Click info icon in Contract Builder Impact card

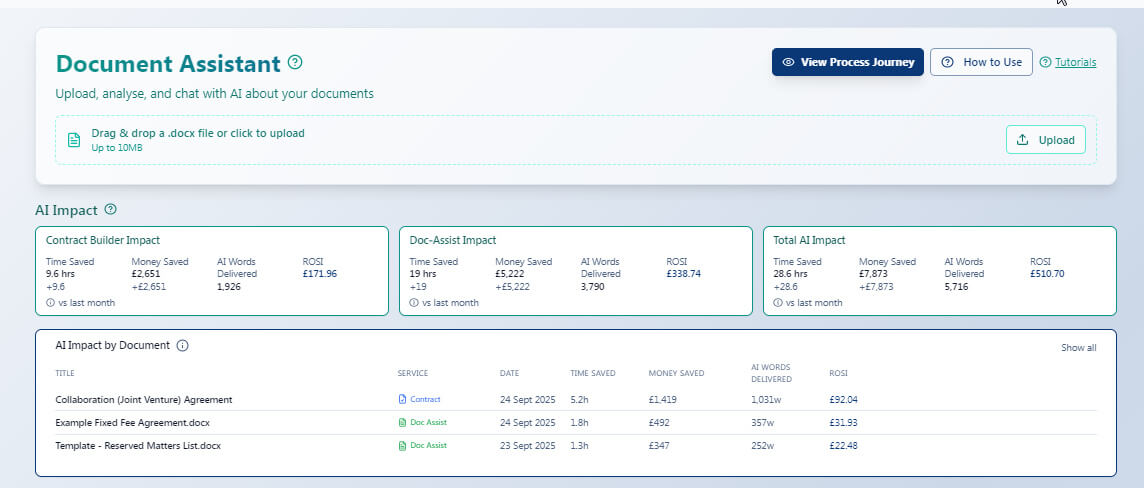pyautogui.click(x=50, y=303)
